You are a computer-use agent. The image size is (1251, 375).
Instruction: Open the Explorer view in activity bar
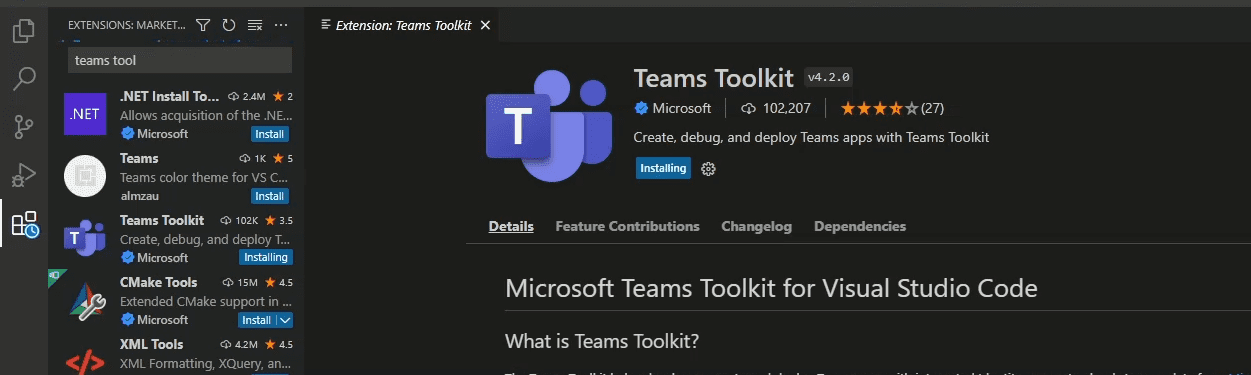24,31
